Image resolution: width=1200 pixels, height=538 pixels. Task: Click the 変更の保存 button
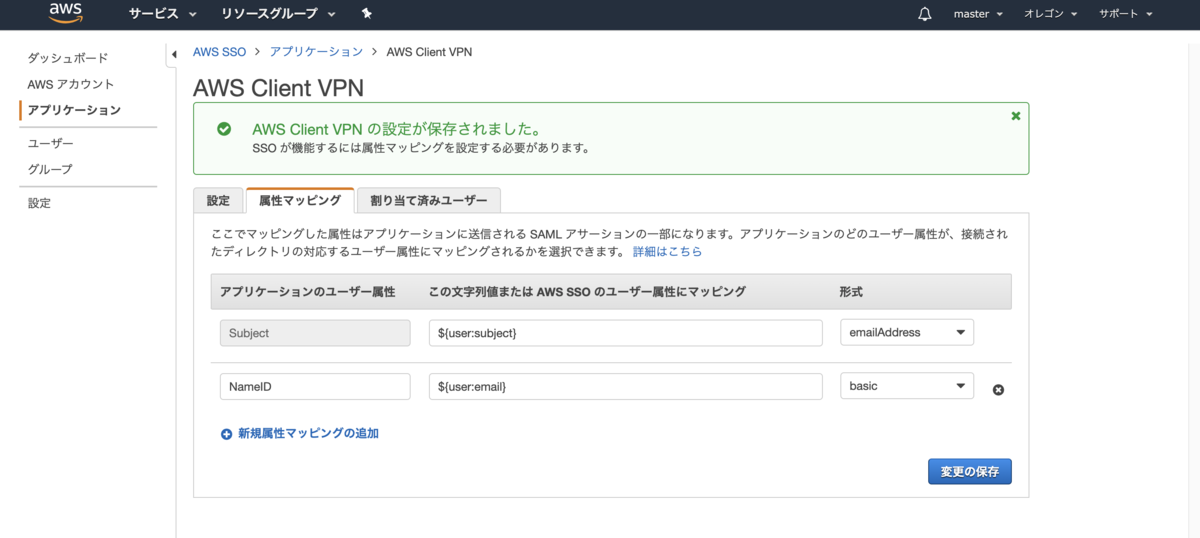[970, 471]
